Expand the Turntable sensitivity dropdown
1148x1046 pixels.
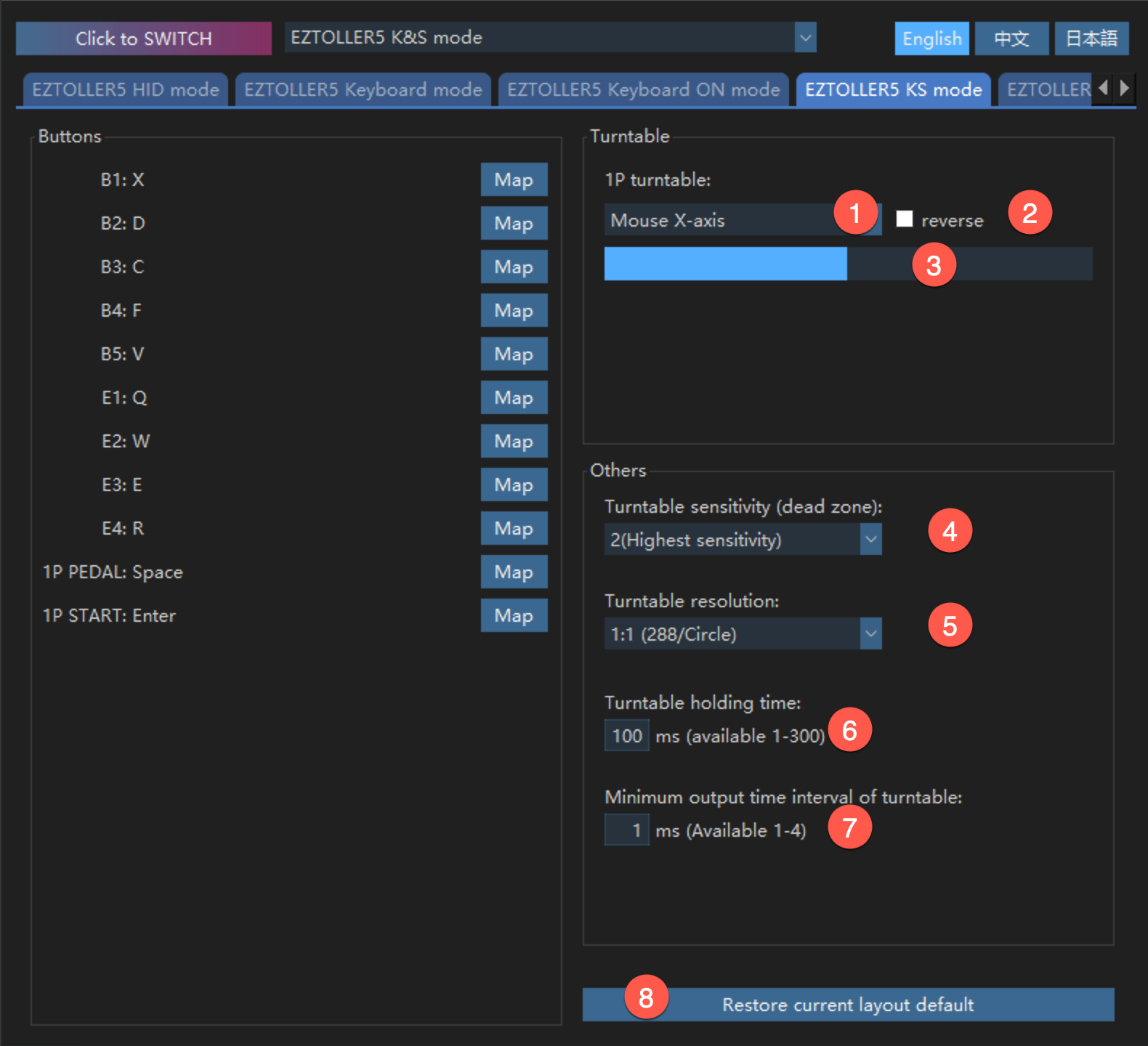click(743, 539)
